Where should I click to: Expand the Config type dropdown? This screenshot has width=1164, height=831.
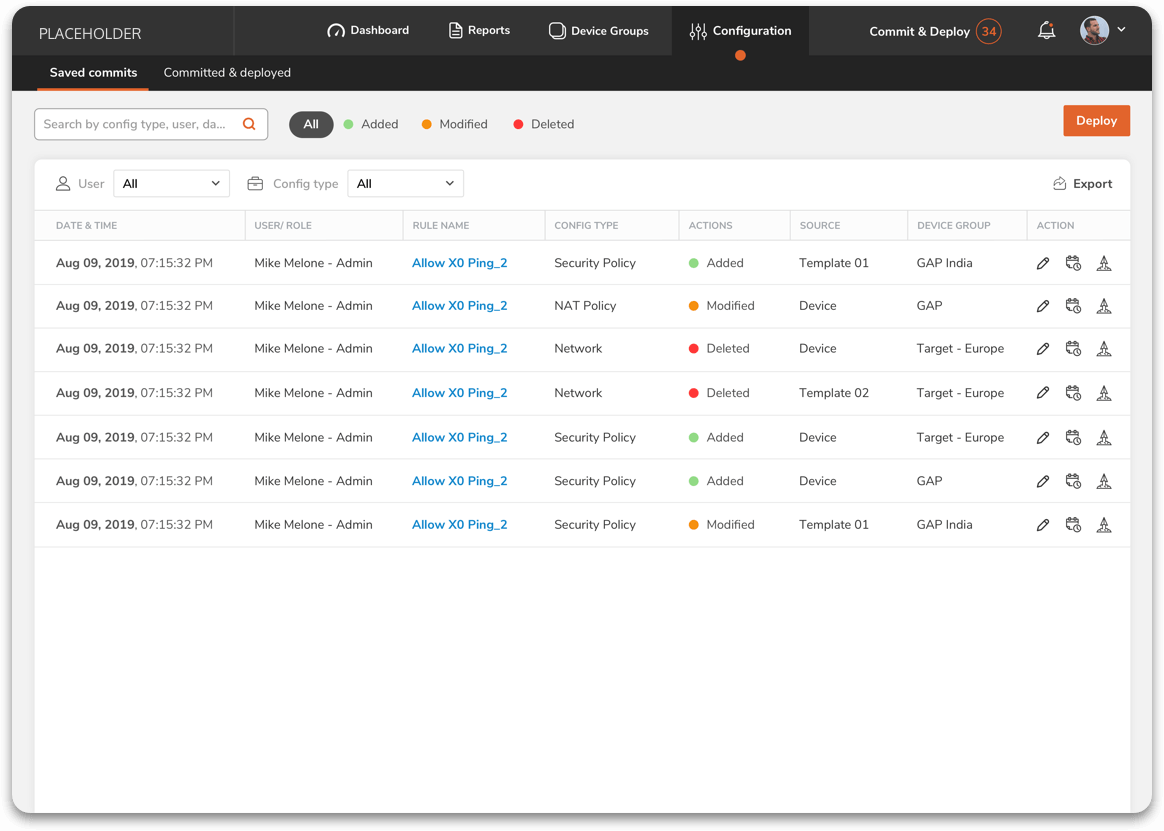point(405,183)
